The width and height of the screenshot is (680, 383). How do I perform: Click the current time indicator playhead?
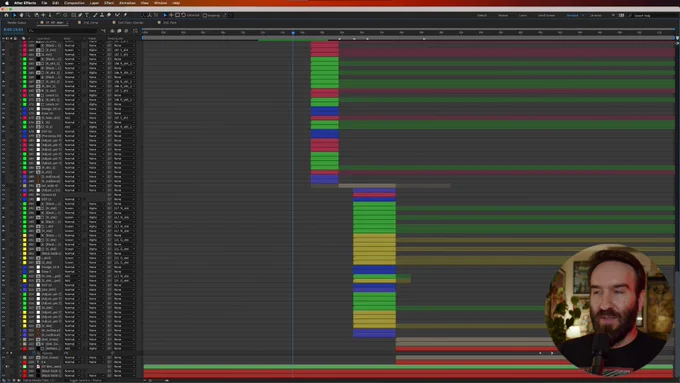pos(293,33)
